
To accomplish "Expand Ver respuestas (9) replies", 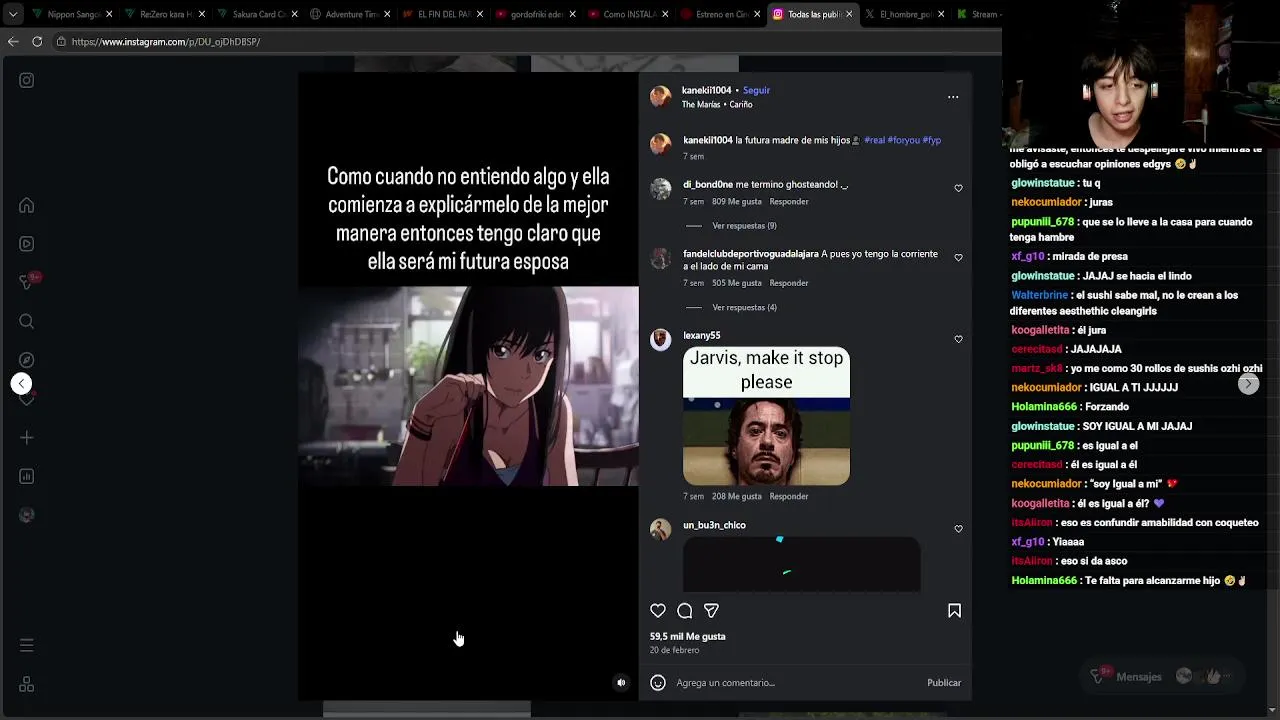I will (744, 226).
